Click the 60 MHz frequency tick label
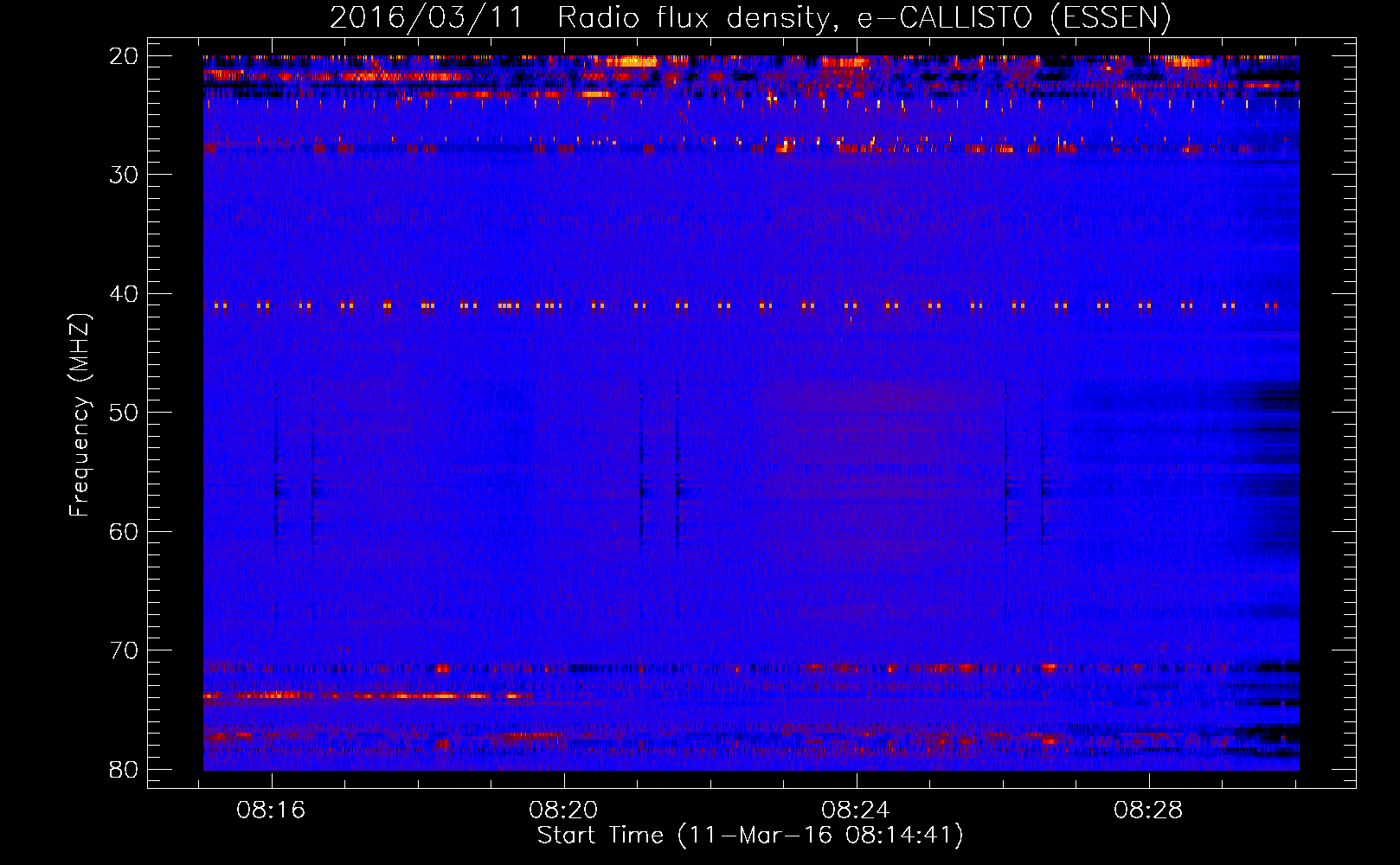 coord(125,532)
